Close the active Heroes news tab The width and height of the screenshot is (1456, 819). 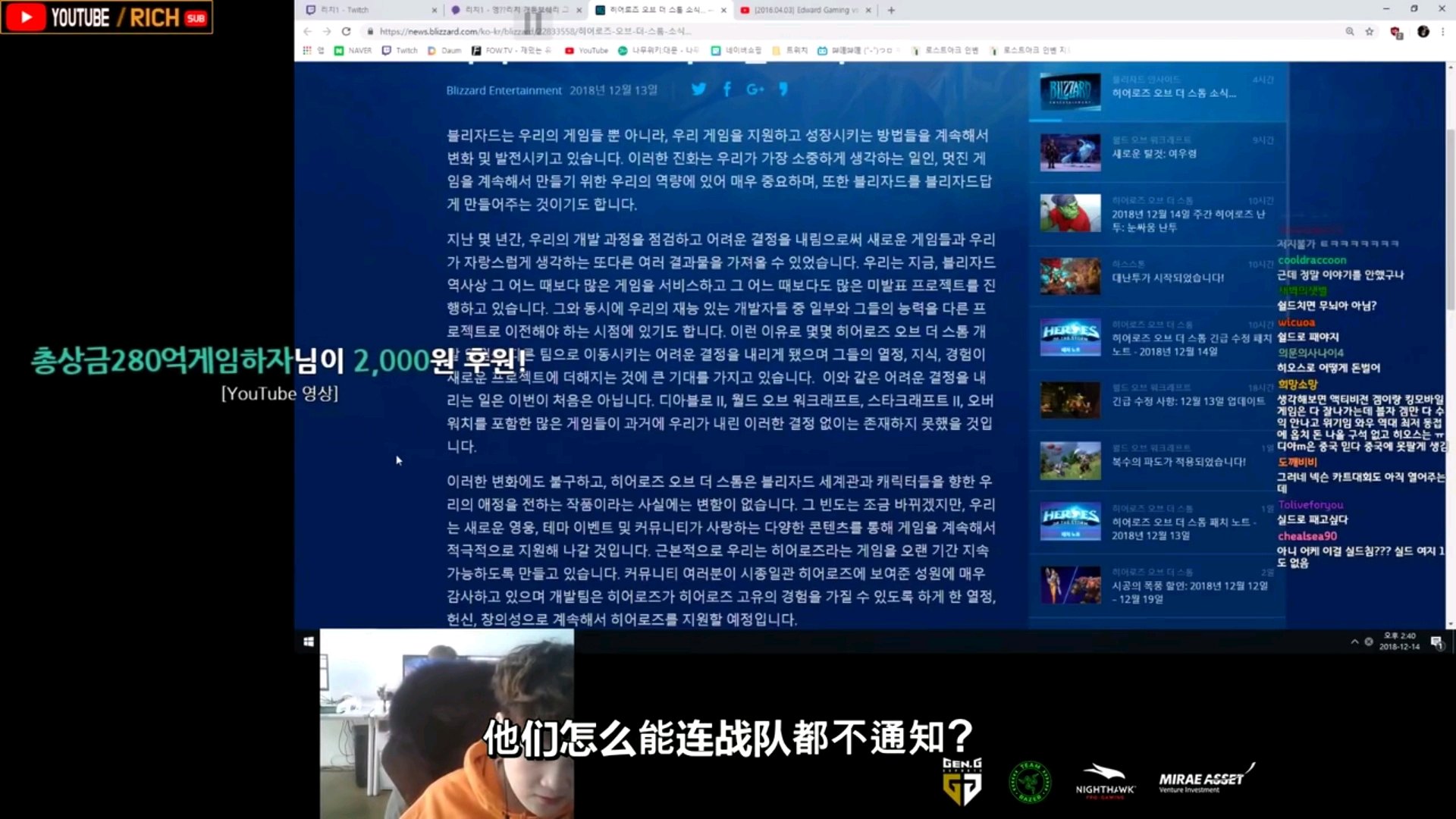[723, 10]
